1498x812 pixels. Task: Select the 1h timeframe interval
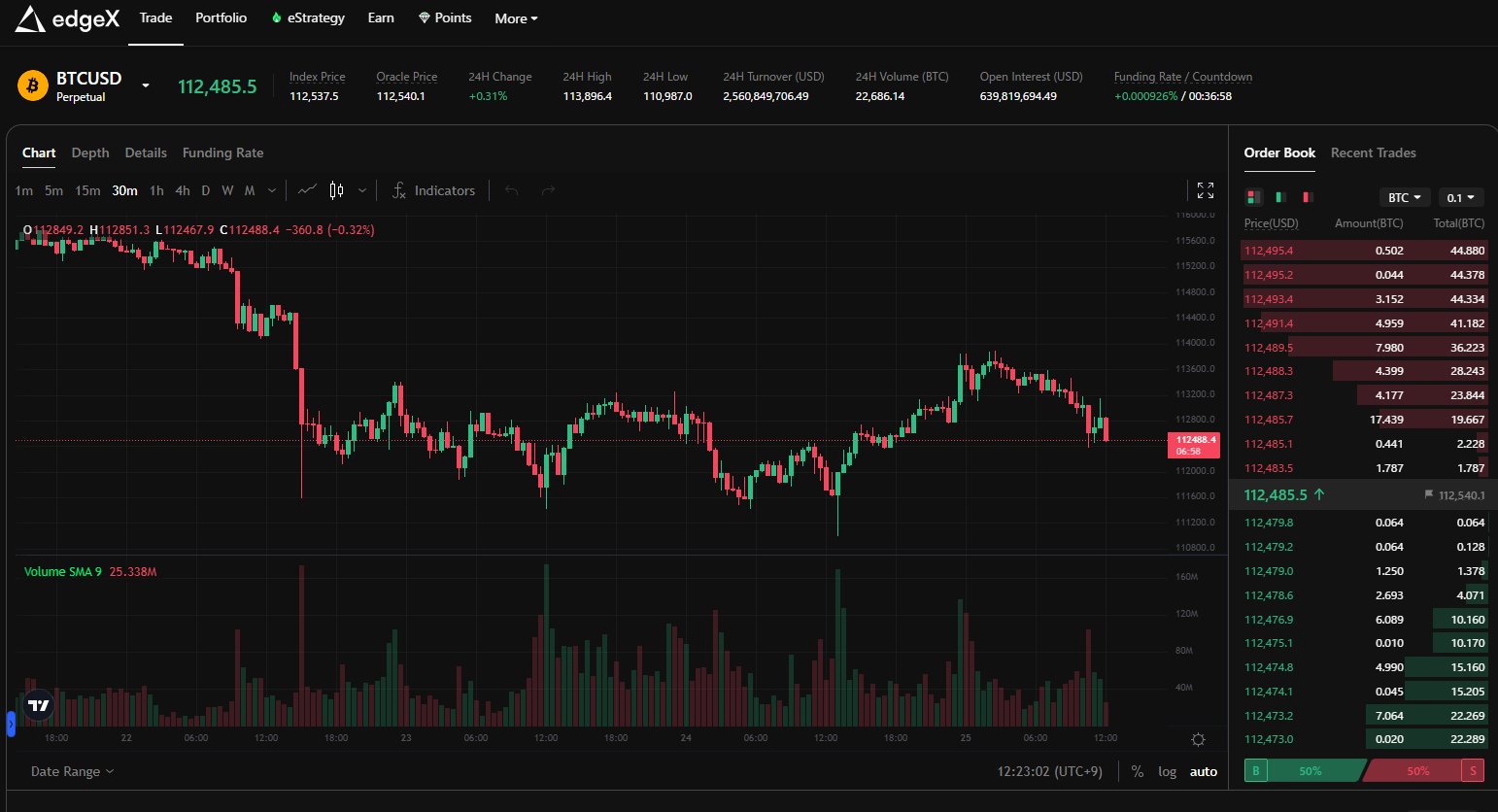click(156, 190)
